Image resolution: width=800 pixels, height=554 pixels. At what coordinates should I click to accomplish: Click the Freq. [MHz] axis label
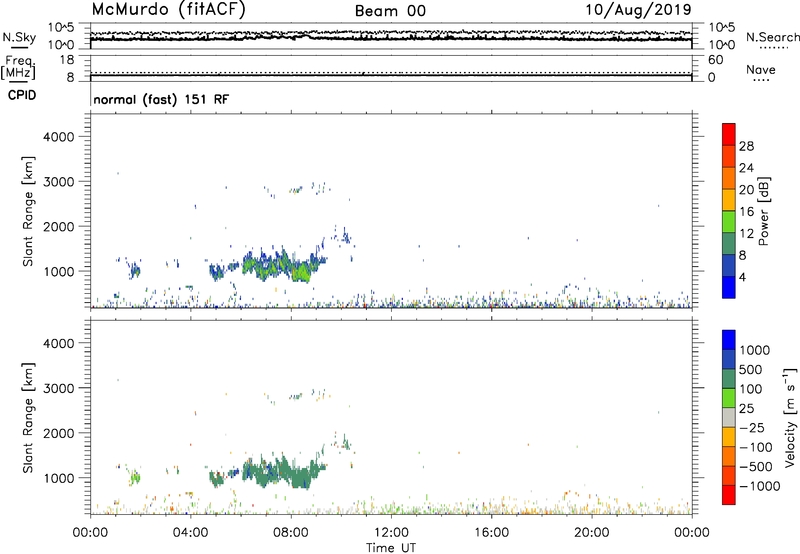point(18,67)
